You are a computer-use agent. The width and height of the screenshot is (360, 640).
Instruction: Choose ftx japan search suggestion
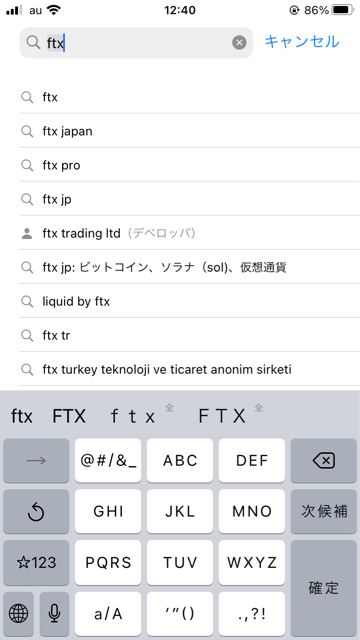point(189,131)
